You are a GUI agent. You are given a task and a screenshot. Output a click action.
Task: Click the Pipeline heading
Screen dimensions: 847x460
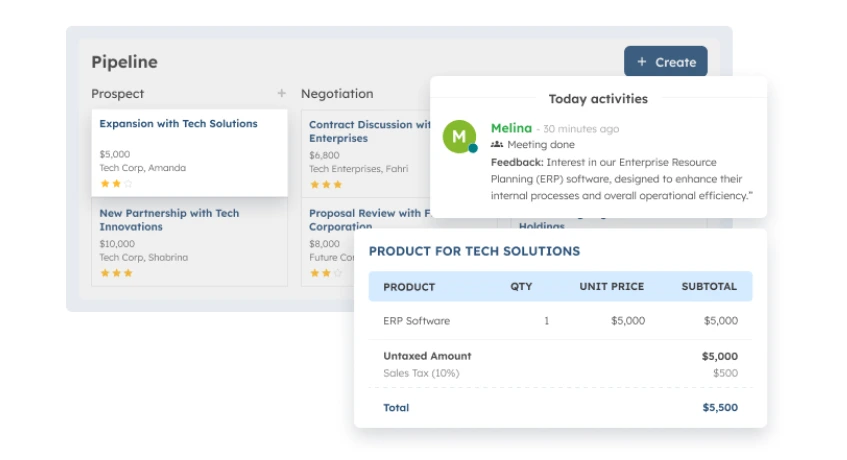pyautogui.click(x=124, y=62)
